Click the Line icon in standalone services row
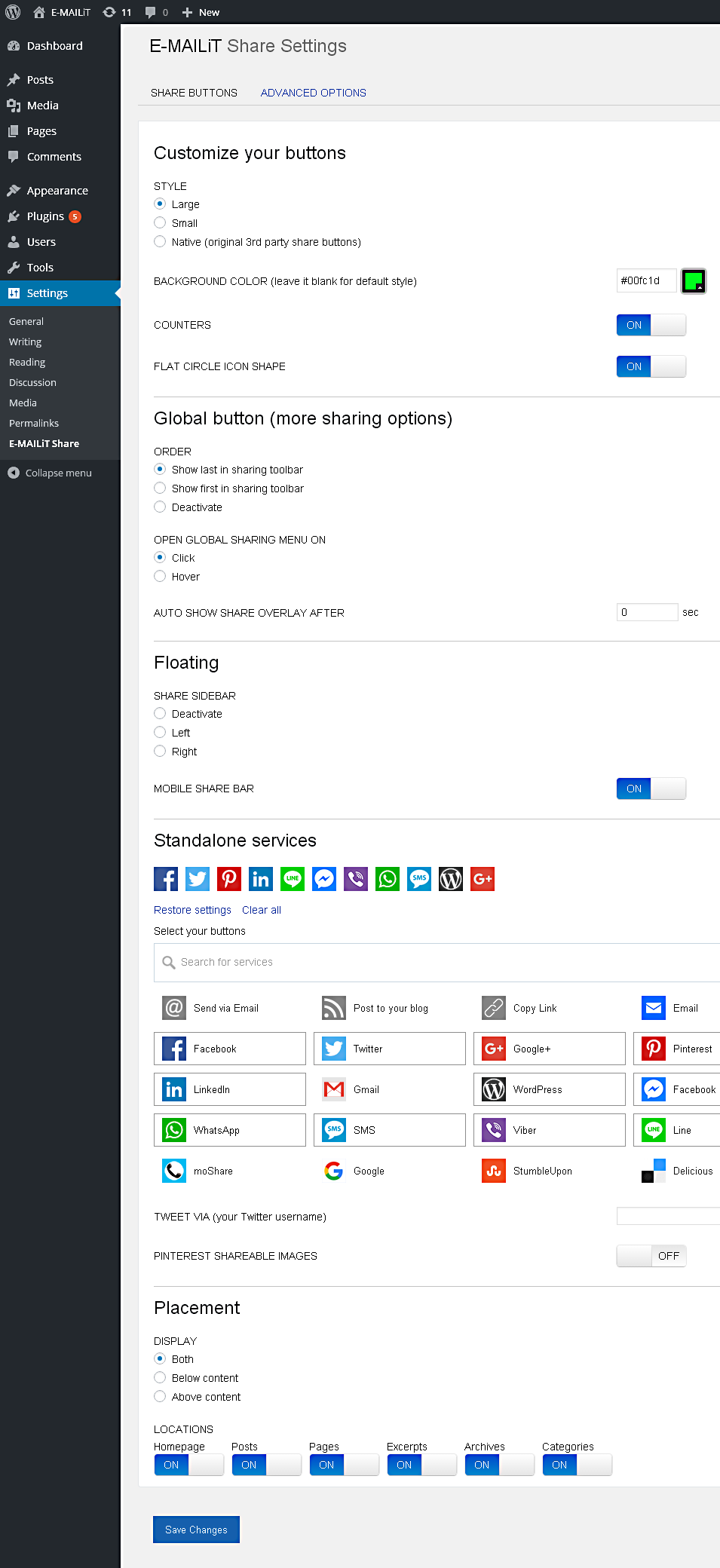 pos(293,879)
